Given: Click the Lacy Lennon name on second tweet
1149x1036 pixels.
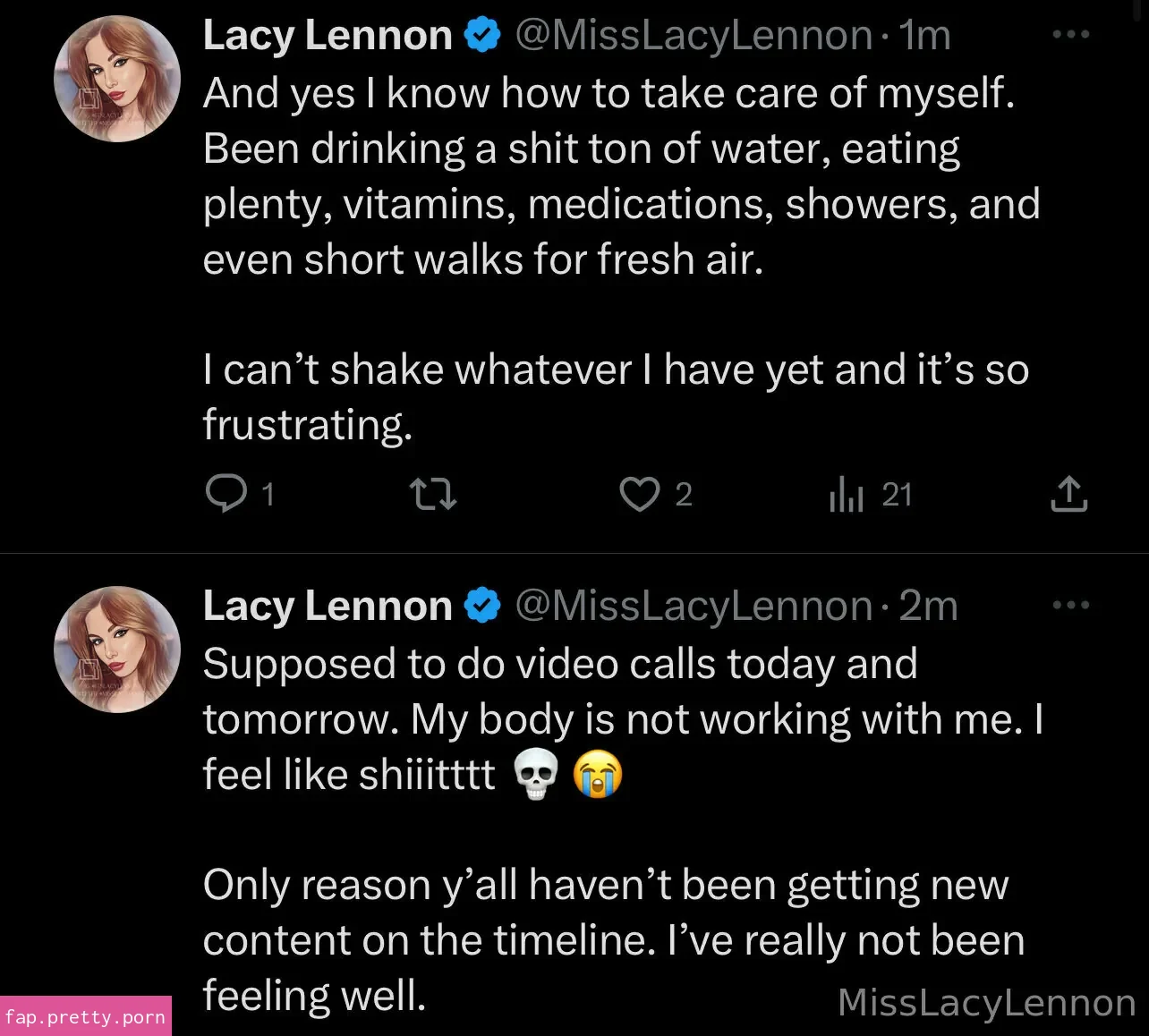Looking at the screenshot, I should pyautogui.click(x=328, y=607).
